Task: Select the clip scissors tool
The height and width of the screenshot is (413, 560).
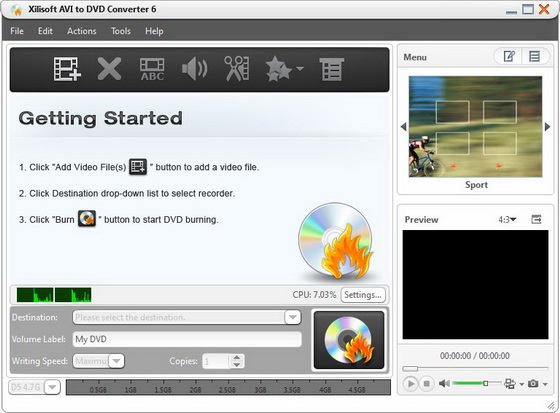Action: pyautogui.click(x=237, y=69)
